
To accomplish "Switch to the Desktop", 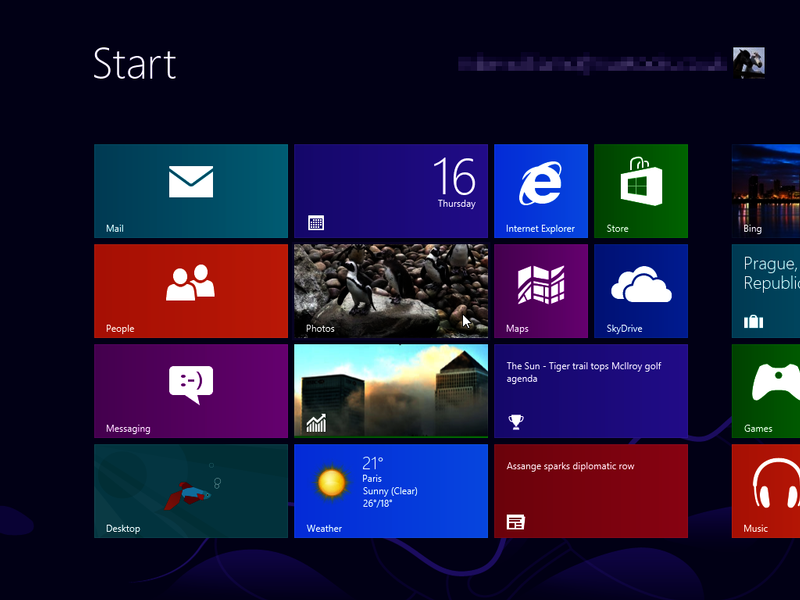I will point(190,490).
